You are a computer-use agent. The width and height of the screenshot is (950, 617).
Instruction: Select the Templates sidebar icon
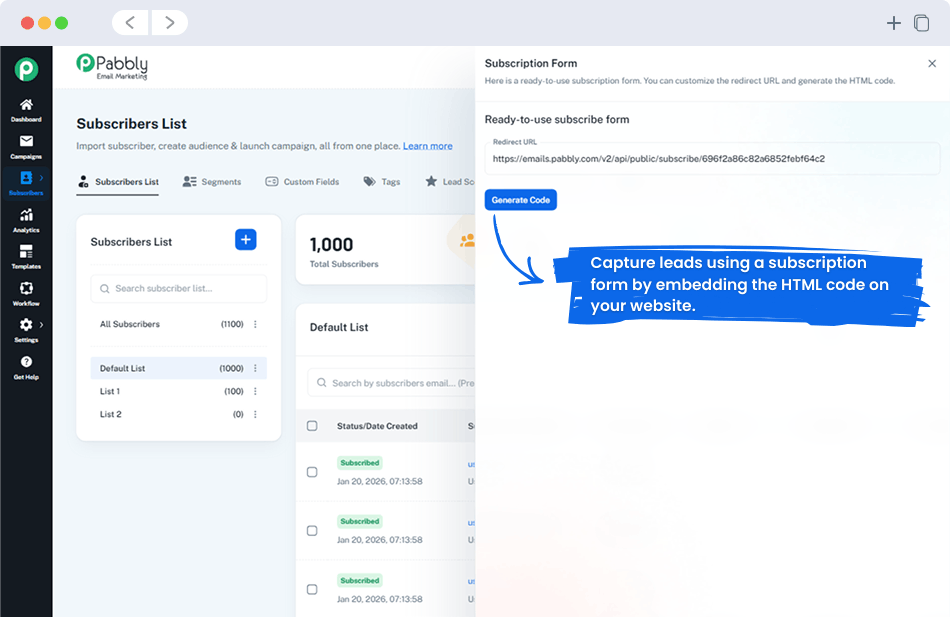(26, 252)
